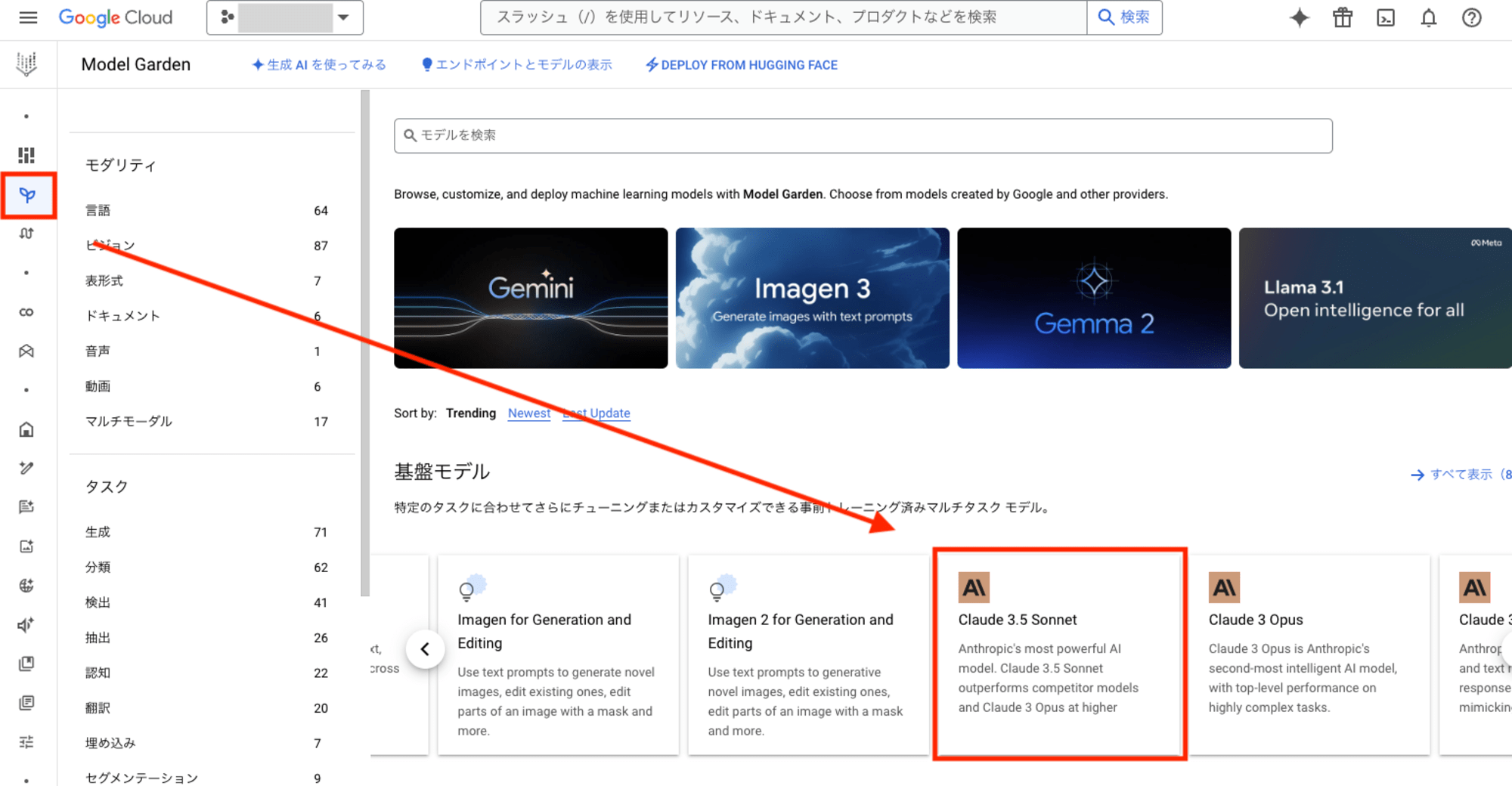1512x786 pixels.
Task: Open the globe-sparkle sidebar icon
Action: point(26,586)
